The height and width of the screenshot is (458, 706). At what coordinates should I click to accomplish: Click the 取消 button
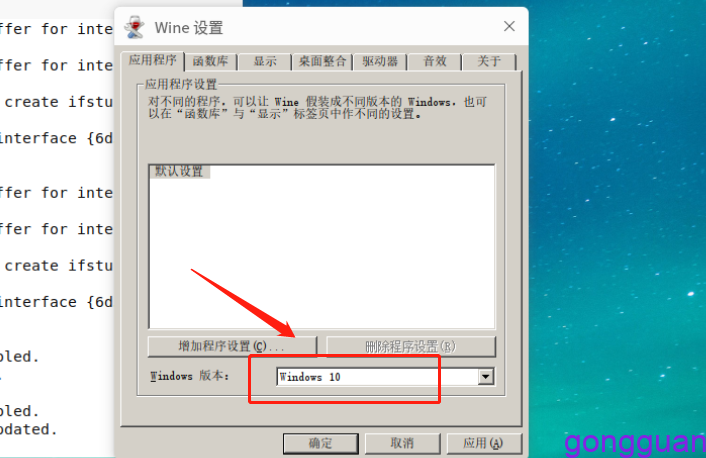coord(402,444)
